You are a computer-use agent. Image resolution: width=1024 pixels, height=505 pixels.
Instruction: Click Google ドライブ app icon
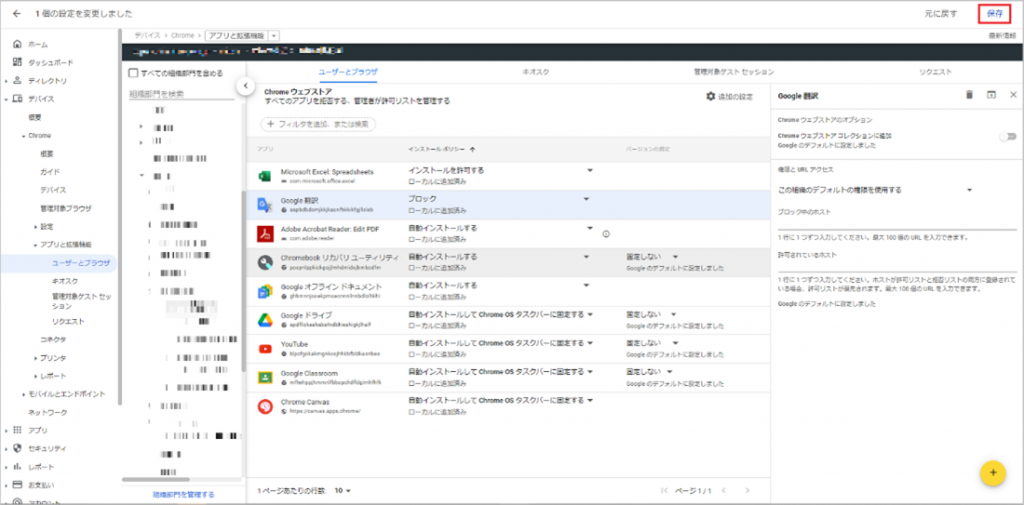(x=264, y=320)
